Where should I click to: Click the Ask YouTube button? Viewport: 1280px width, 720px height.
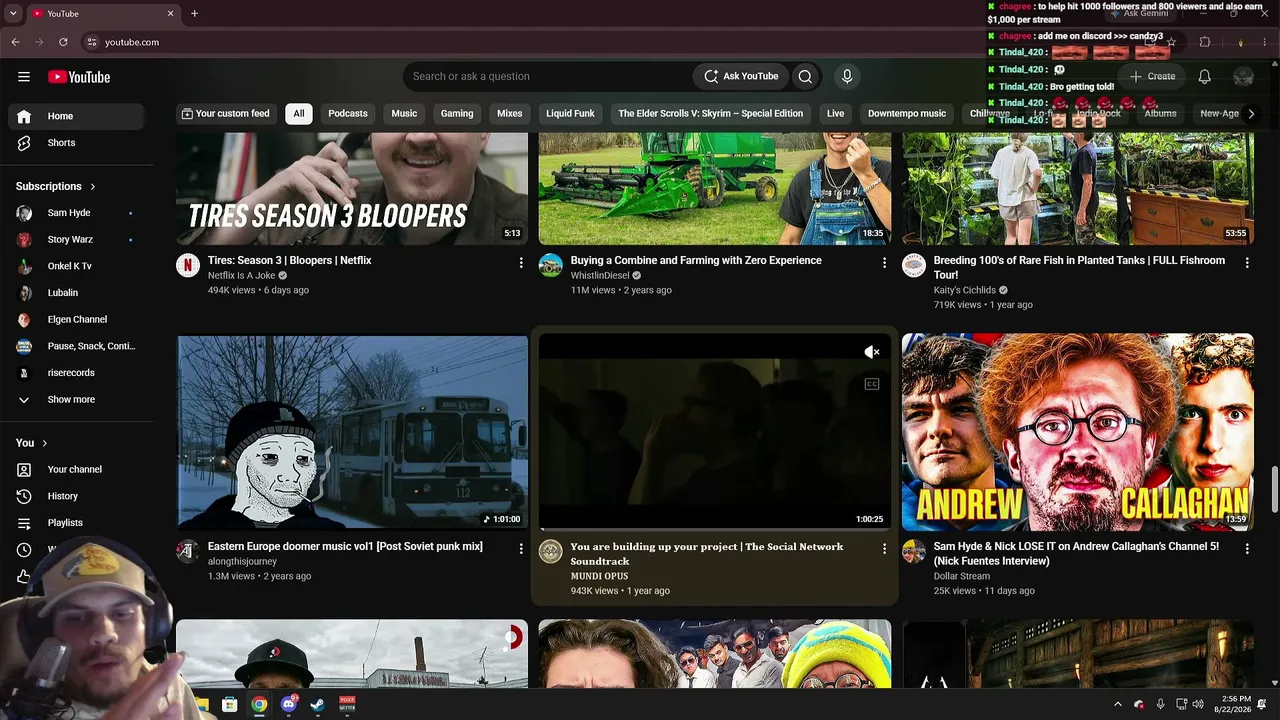(741, 76)
